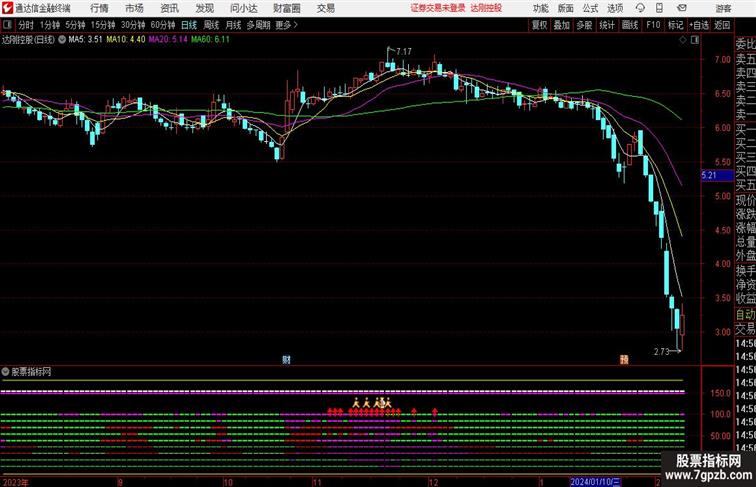Click the 返回 back button
This screenshot has width=756, height=487.
point(722,25)
